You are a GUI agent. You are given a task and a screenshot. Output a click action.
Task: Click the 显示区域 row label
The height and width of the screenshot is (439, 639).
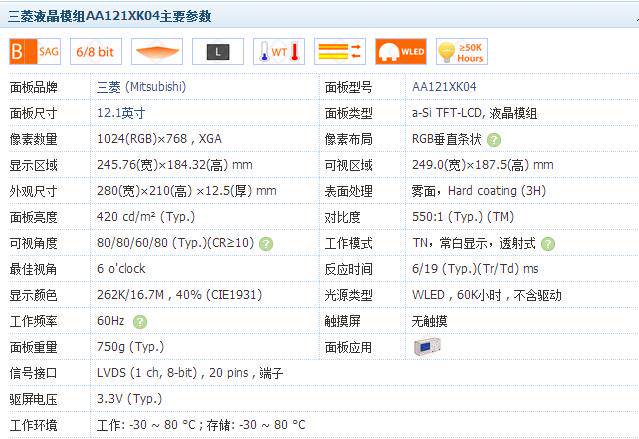tap(33, 165)
